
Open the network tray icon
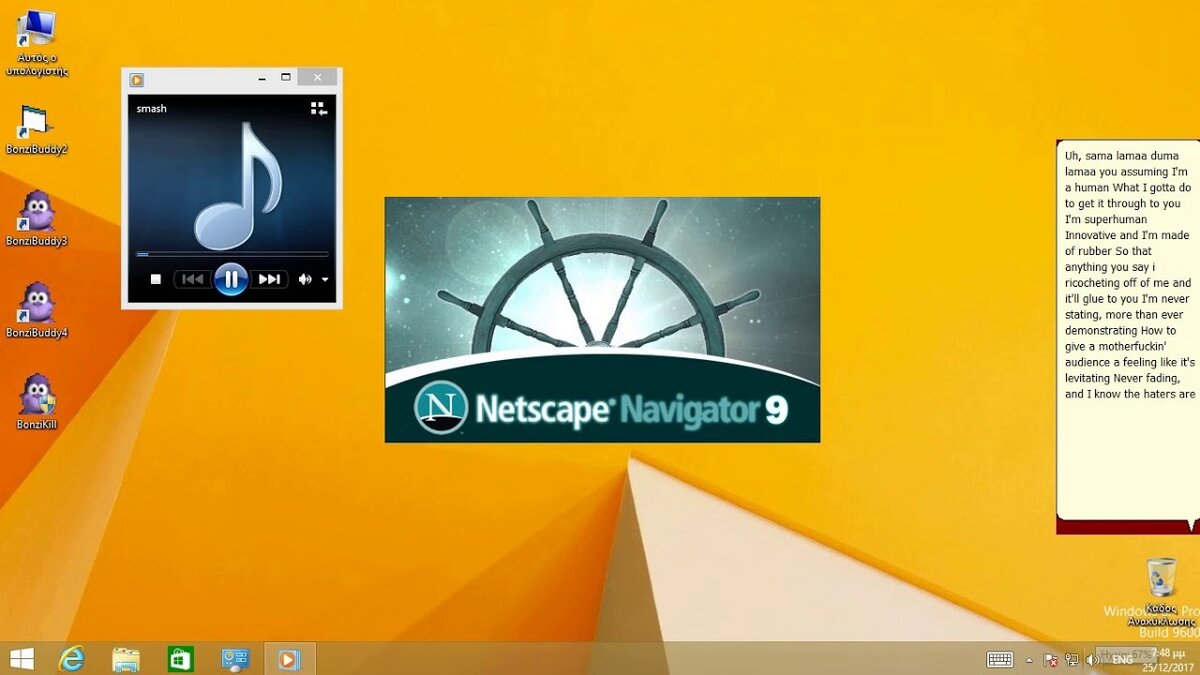click(x=1072, y=659)
